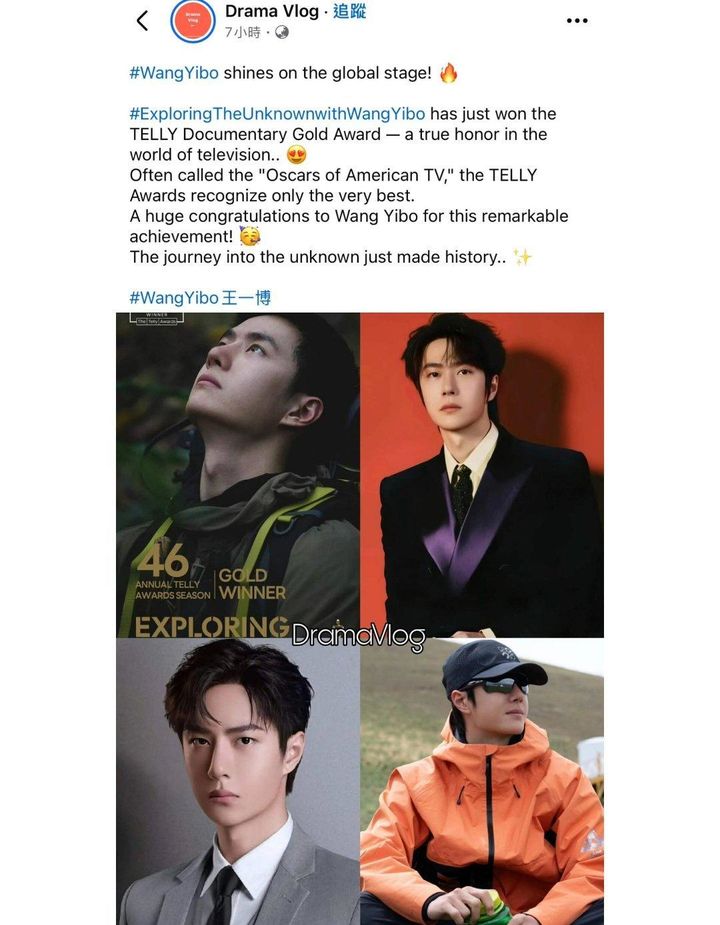The image size is (720, 925).
Task: Click the sparkles emoji after made history
Action: coord(522,257)
